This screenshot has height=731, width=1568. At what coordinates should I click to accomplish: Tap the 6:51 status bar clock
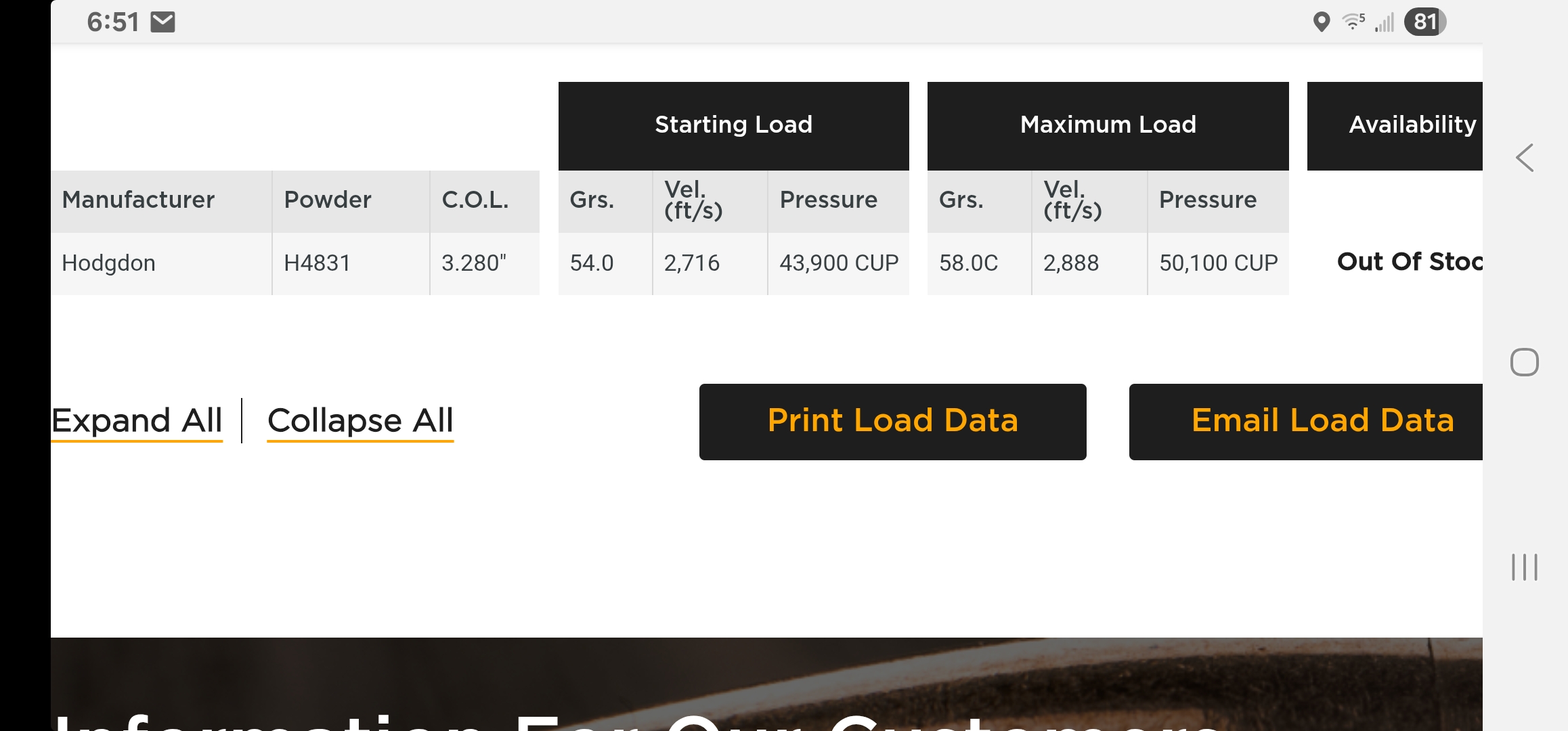[x=113, y=22]
